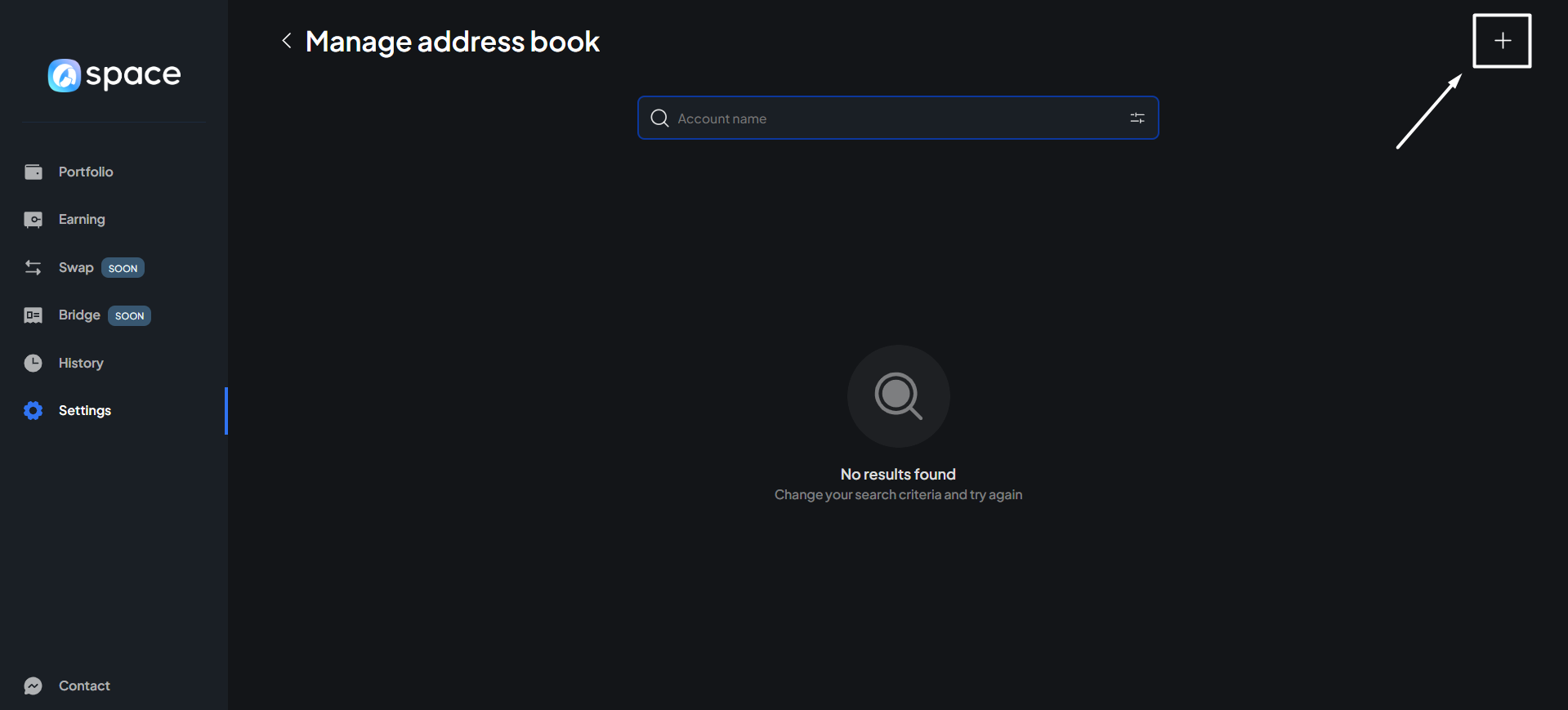
Task: Open search filter options icon
Action: [1137, 118]
